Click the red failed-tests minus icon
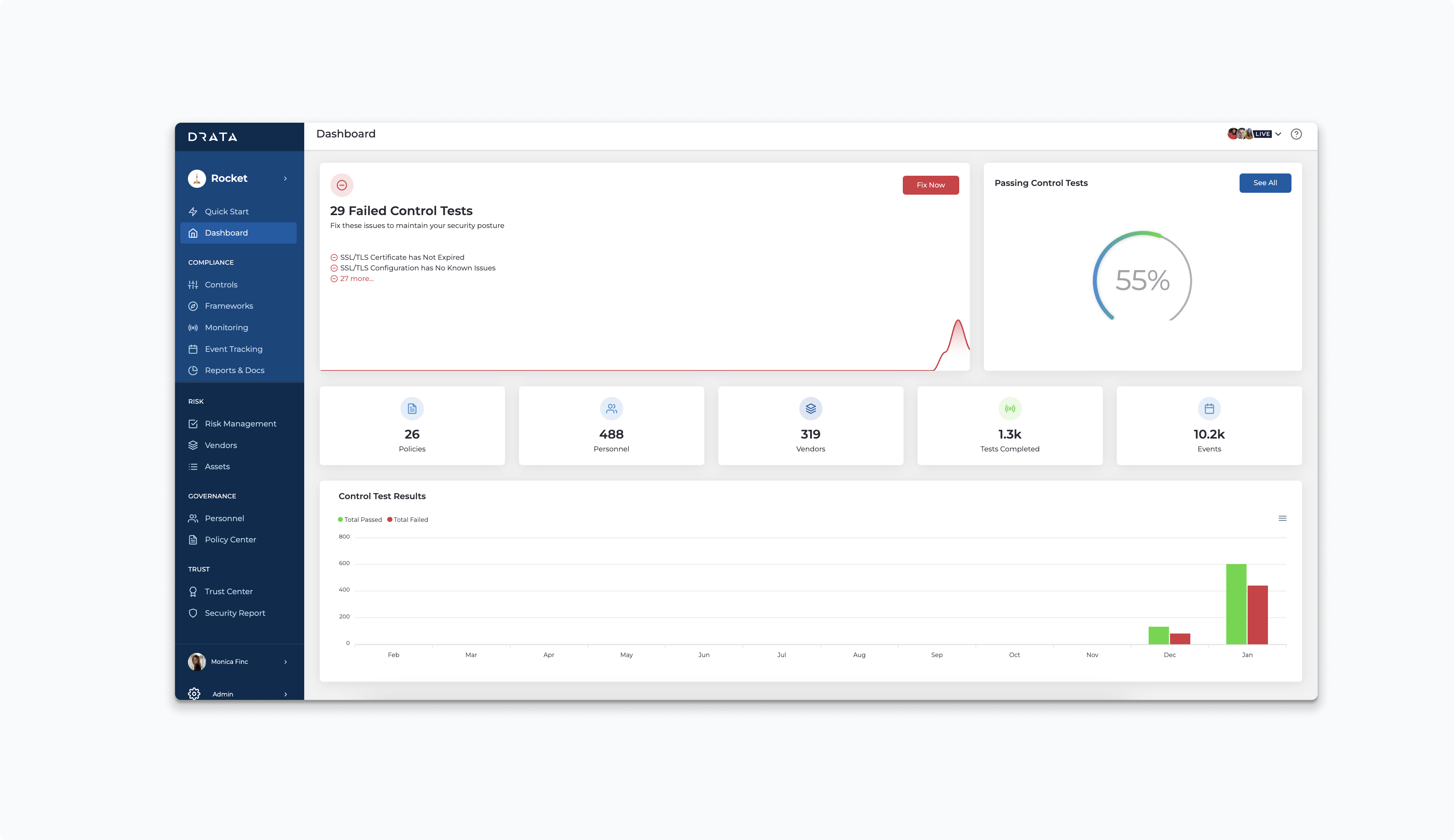 (x=342, y=185)
